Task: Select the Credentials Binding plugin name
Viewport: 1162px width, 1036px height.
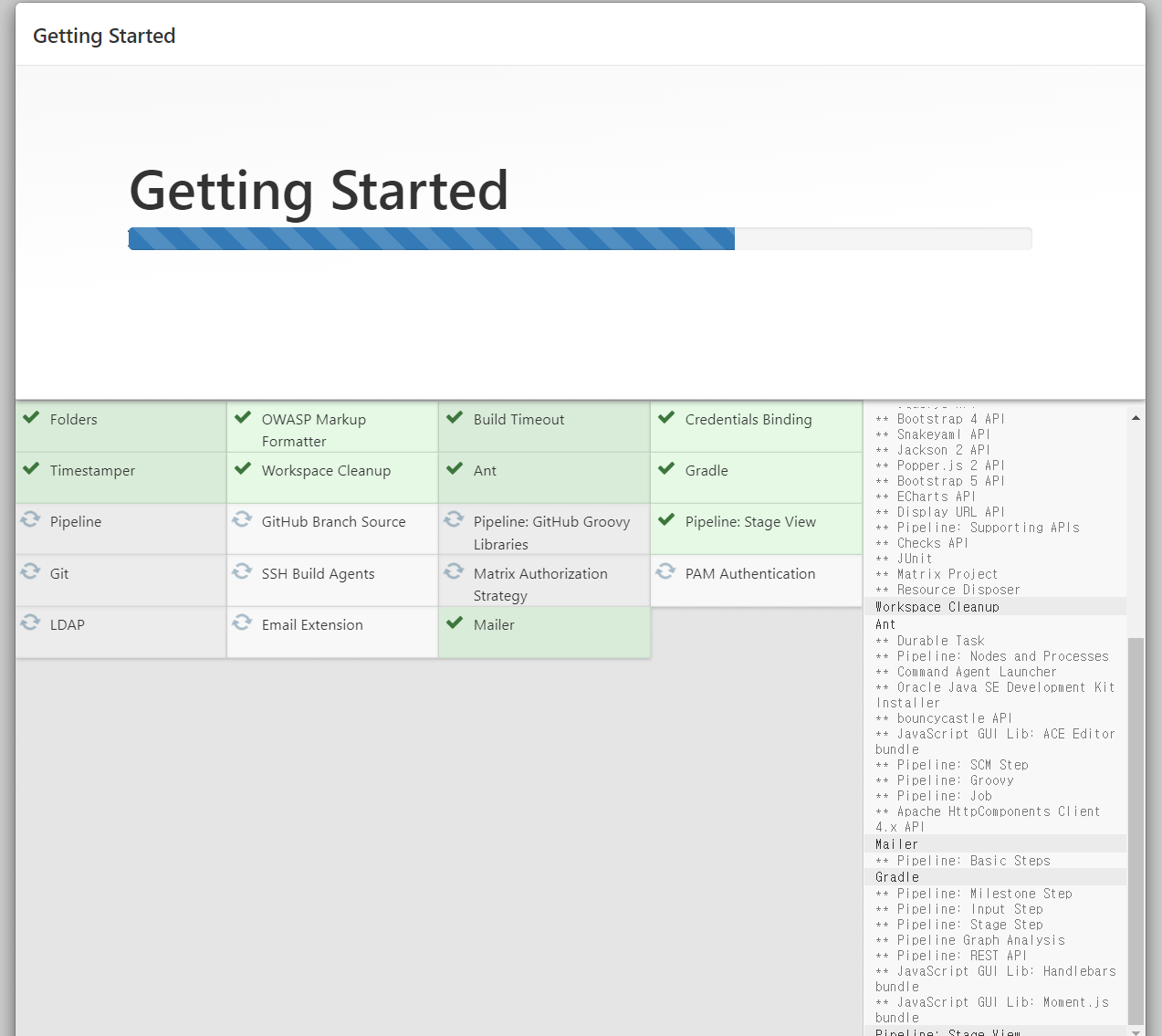Action: pos(748,420)
